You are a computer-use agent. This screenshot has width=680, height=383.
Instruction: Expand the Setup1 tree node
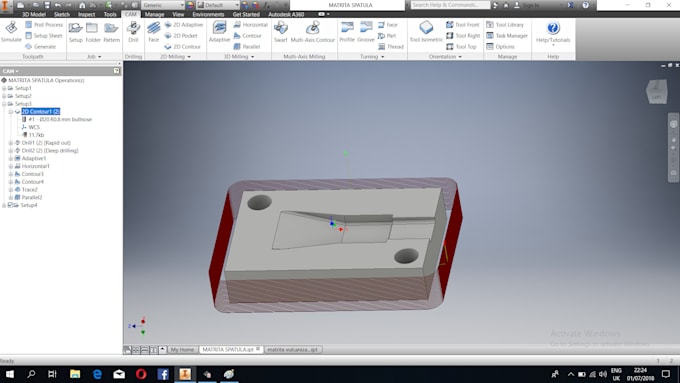click(x=4, y=88)
